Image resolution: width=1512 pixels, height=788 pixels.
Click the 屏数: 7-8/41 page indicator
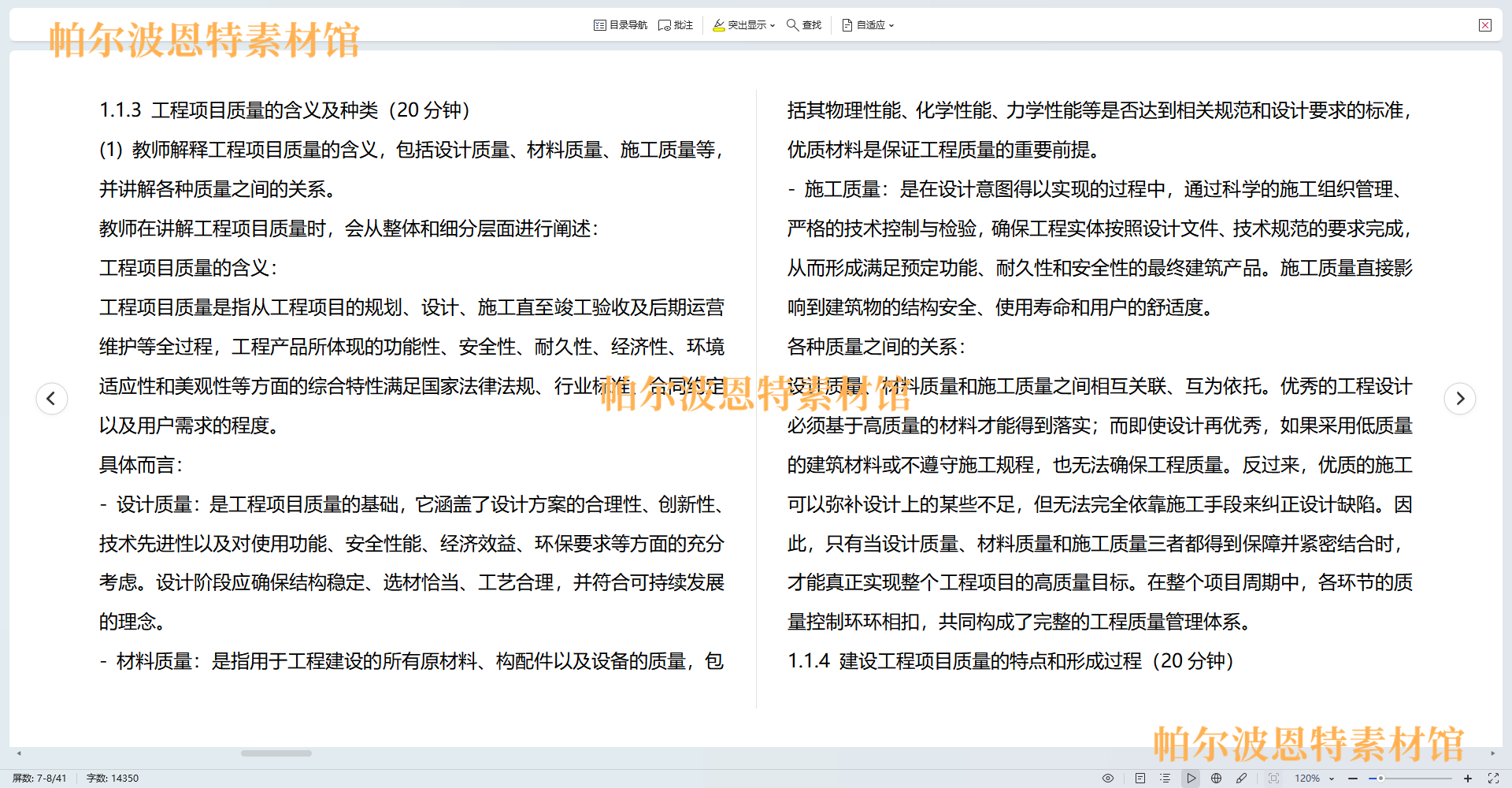pos(39,779)
